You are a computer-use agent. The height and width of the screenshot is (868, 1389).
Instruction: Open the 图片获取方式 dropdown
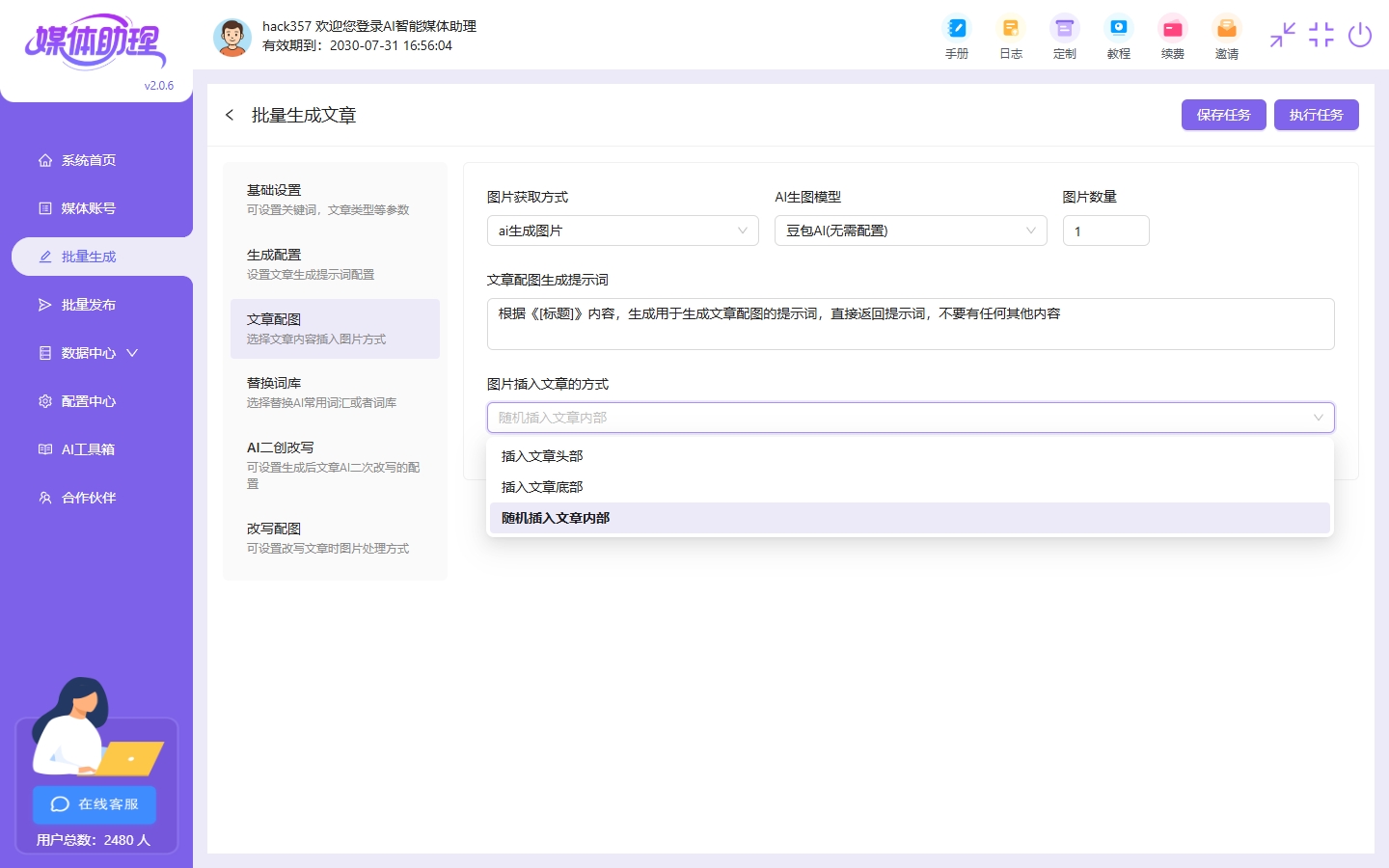tap(622, 231)
